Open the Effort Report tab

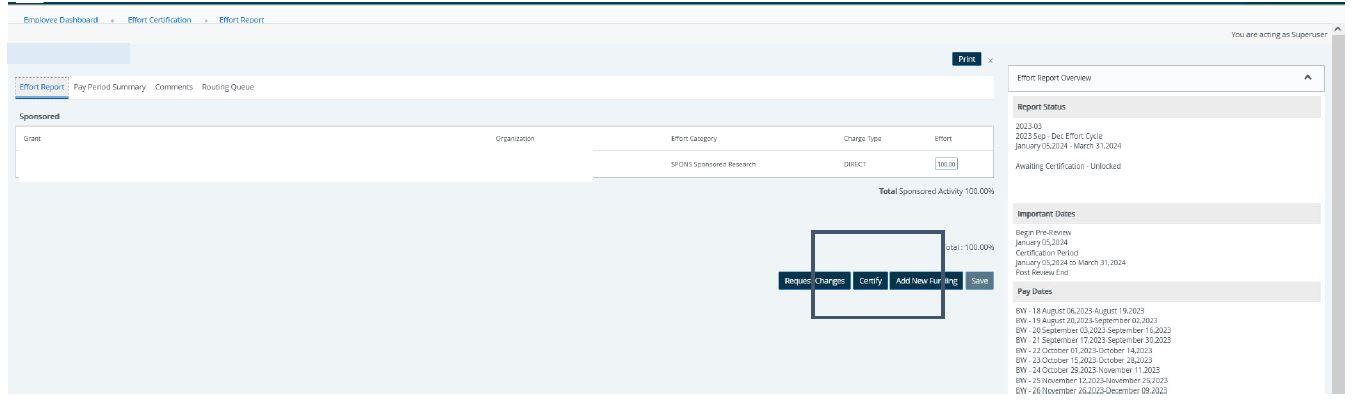[42, 87]
